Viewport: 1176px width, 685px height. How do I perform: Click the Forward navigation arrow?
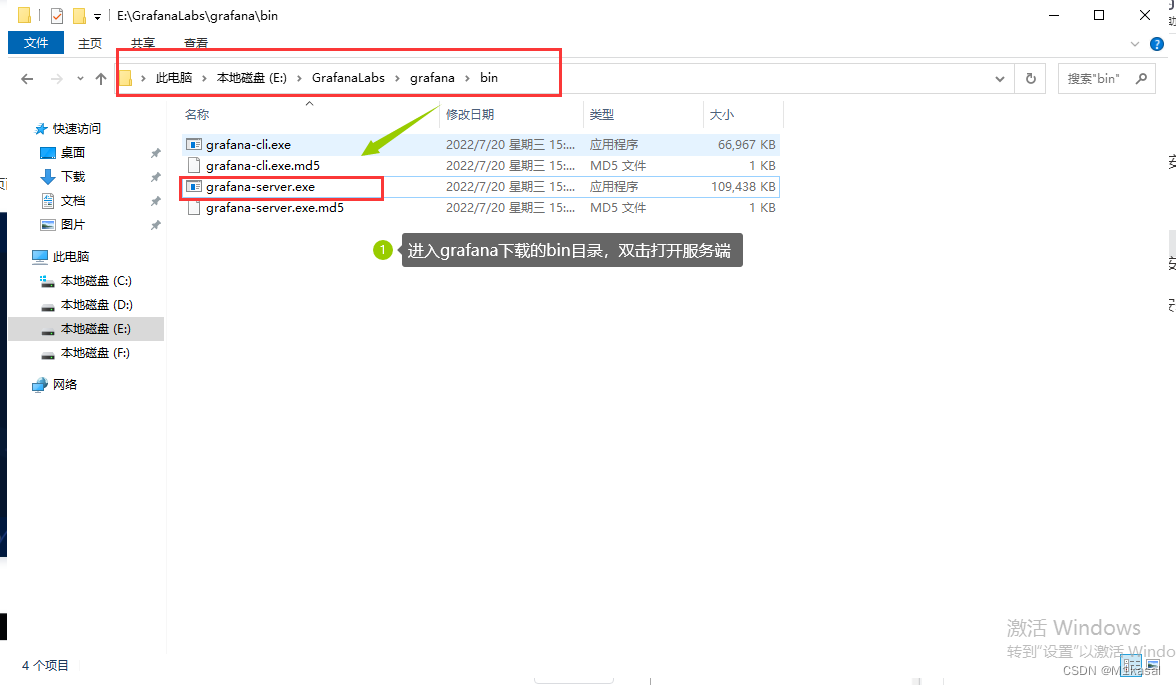56,79
